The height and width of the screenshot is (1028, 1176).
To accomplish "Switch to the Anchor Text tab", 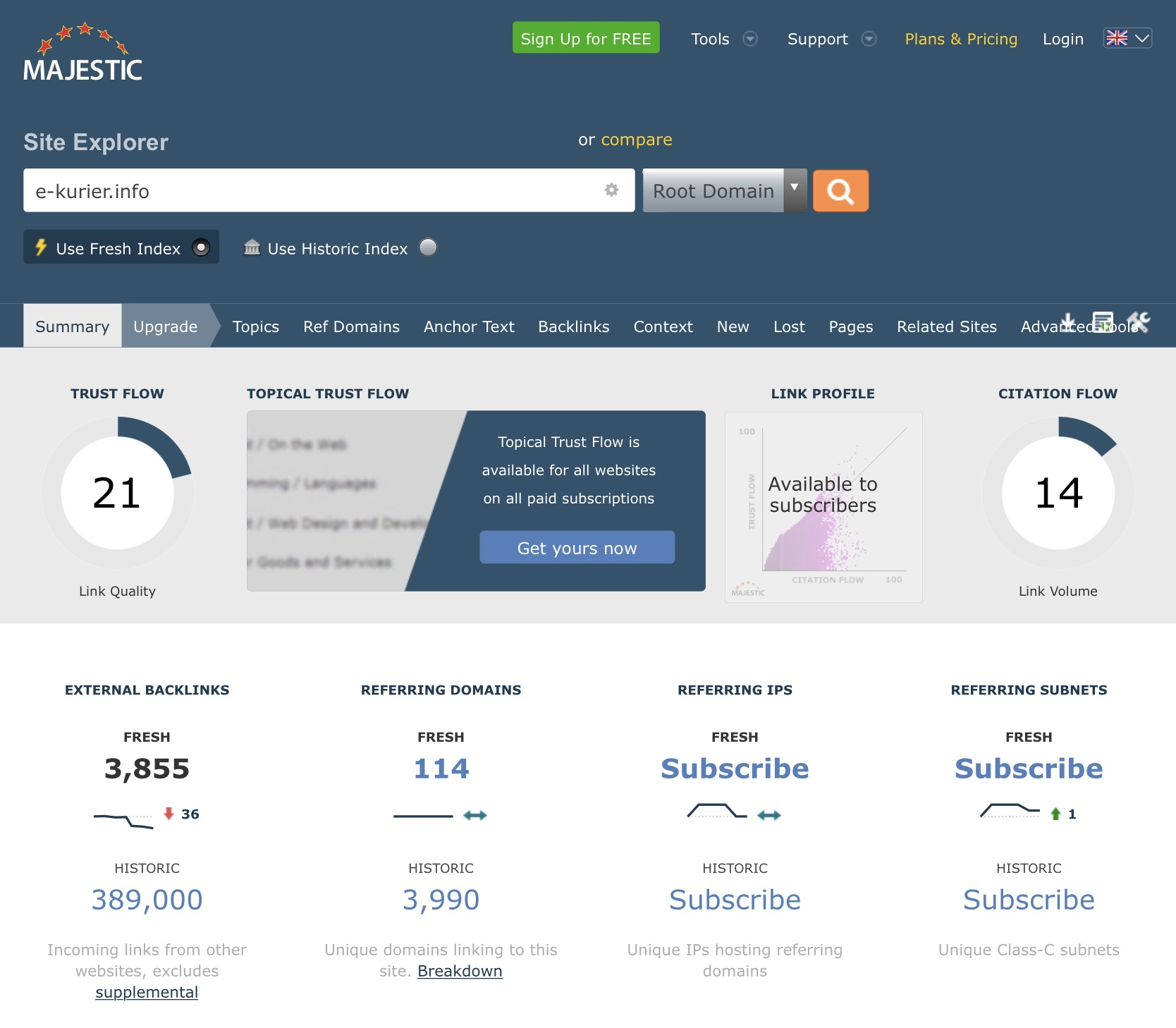I will 469,326.
